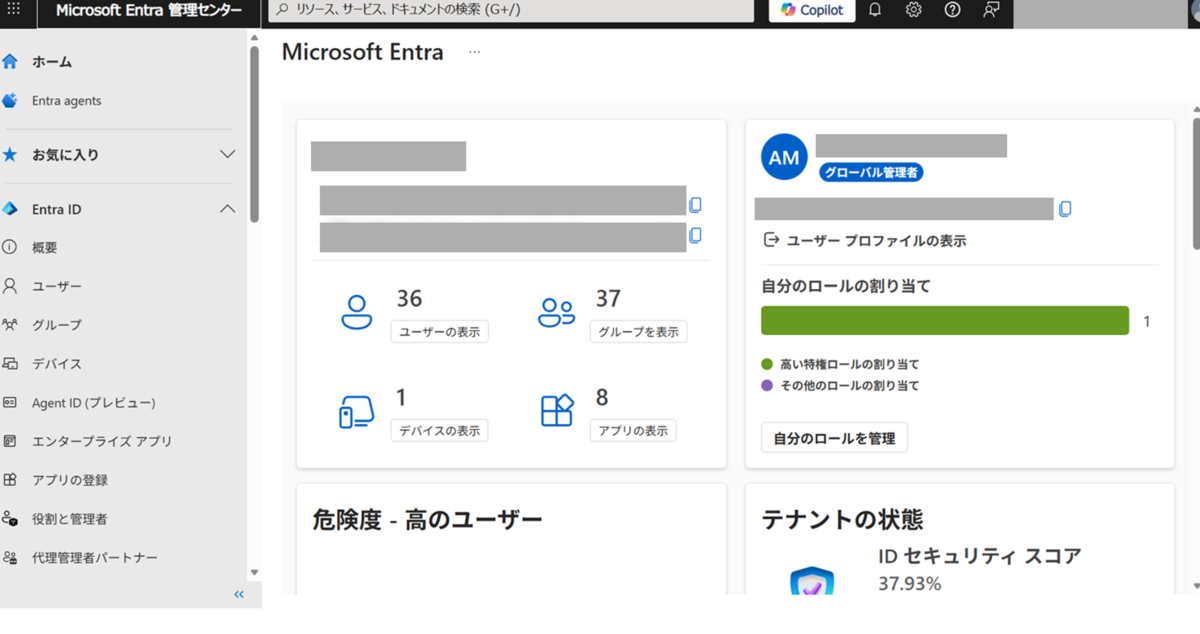Click the person icon beside ユーザー
Image resolution: width=1200 pixels, height=634 pixels.
(x=10, y=286)
